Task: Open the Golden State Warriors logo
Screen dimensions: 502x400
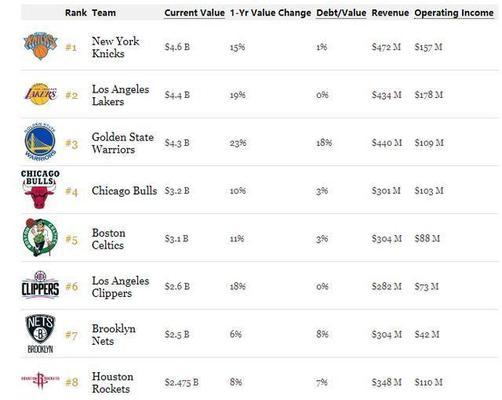Action: pos(40,142)
